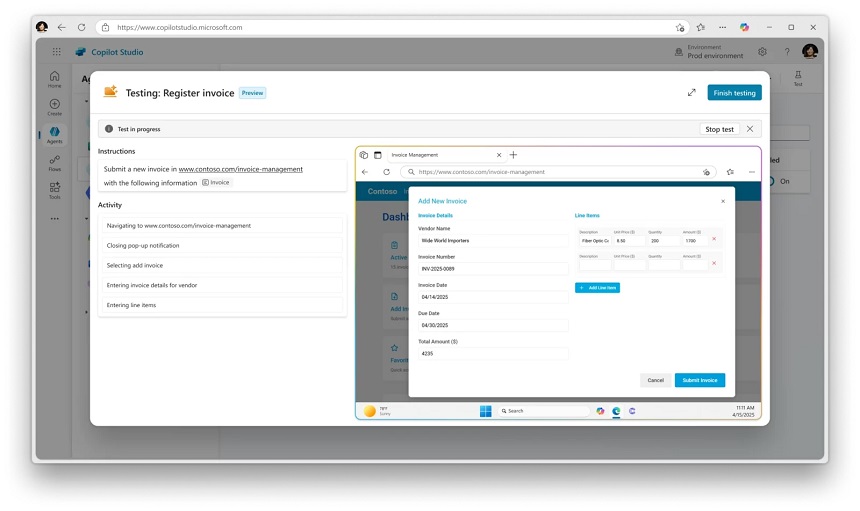Open inner browser tab actions menu

pos(377,155)
